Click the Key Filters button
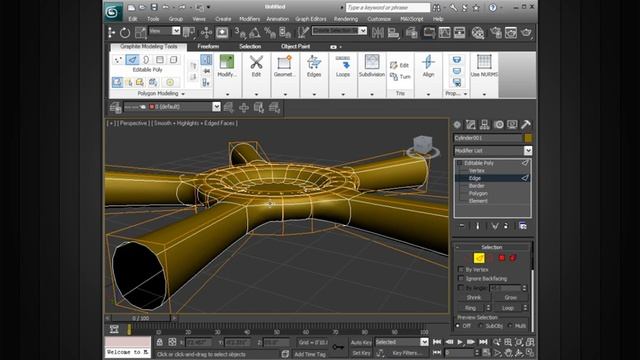This screenshot has width=640, height=360. point(407,353)
